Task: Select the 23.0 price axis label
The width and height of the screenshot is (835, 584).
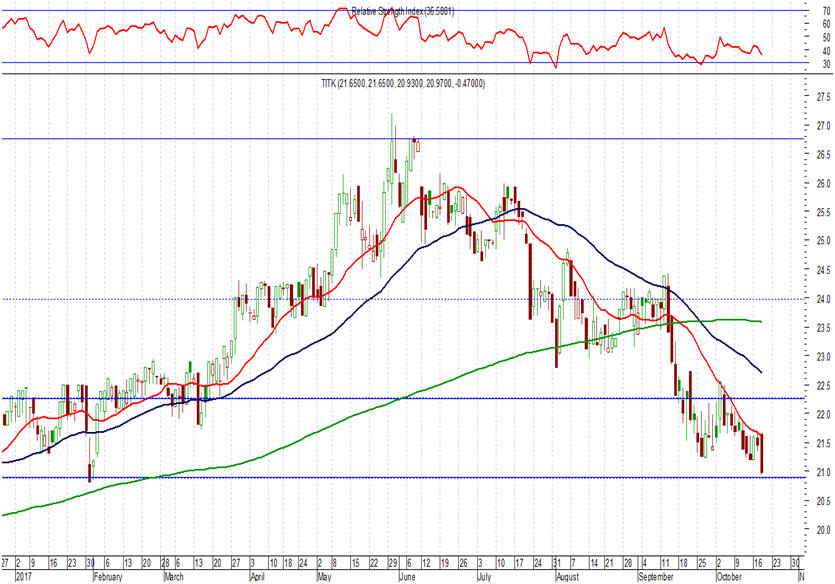Action: pos(823,357)
